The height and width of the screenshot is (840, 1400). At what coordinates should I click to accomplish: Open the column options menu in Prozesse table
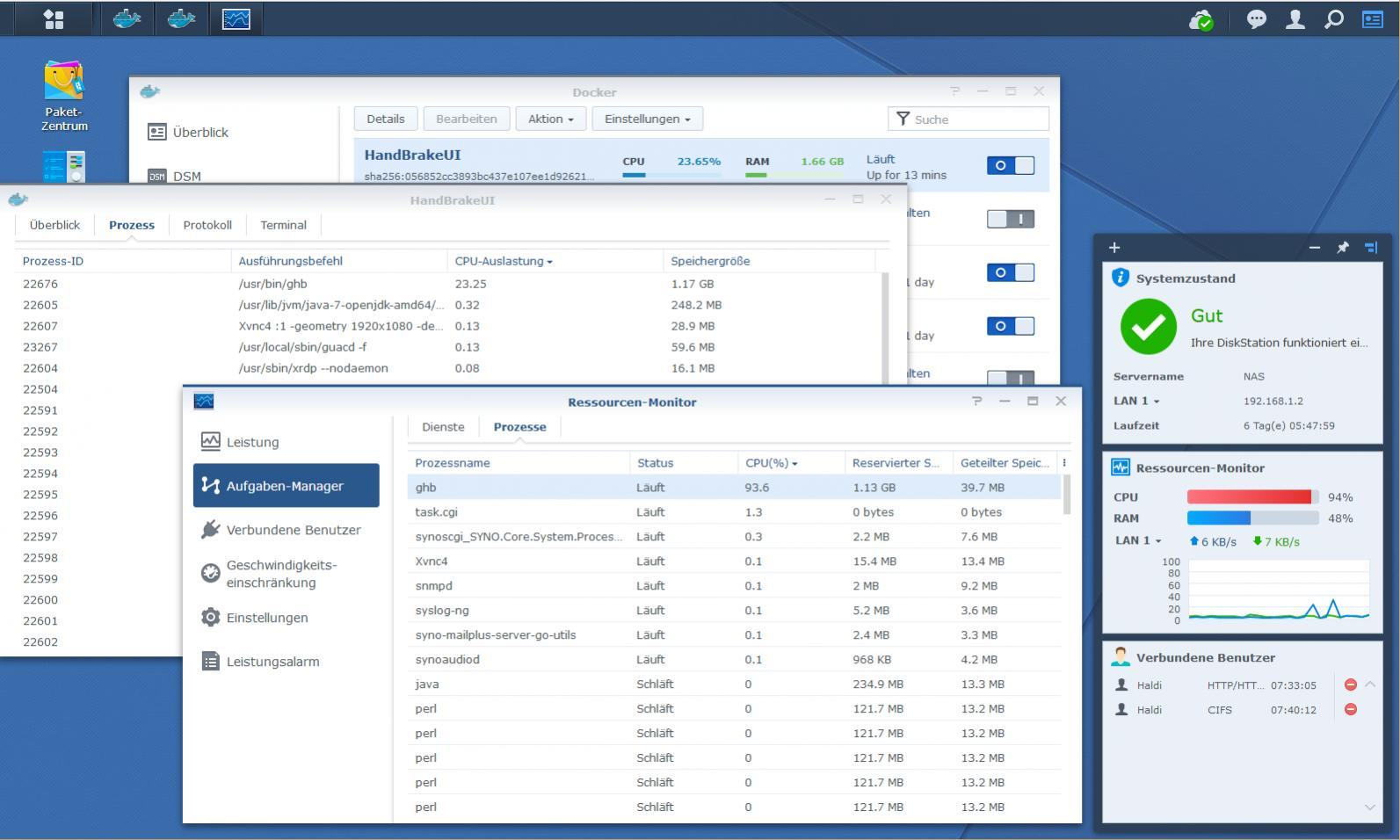[x=1064, y=463]
